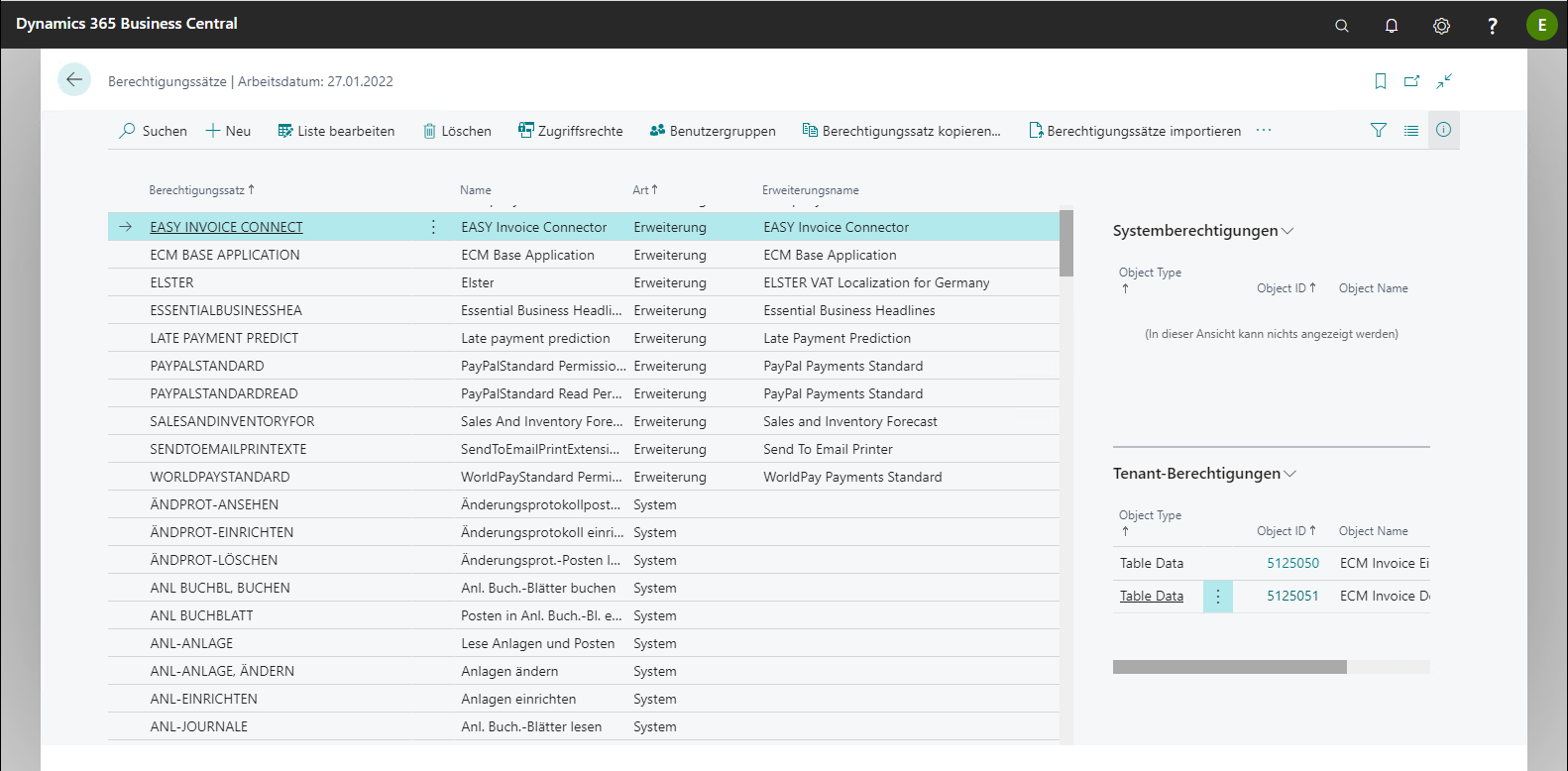The image size is (1568, 771).
Task: Create a new entry with Neu
Action: tap(228, 131)
